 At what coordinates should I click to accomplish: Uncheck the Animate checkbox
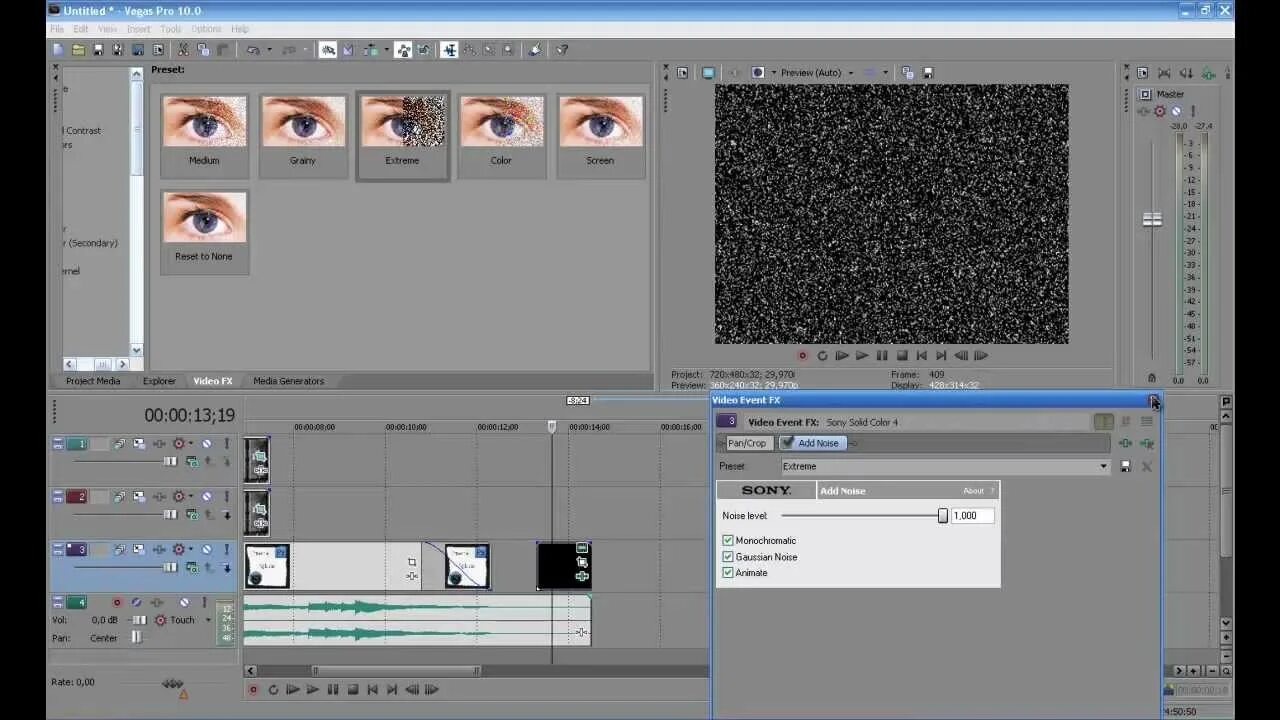click(x=728, y=573)
